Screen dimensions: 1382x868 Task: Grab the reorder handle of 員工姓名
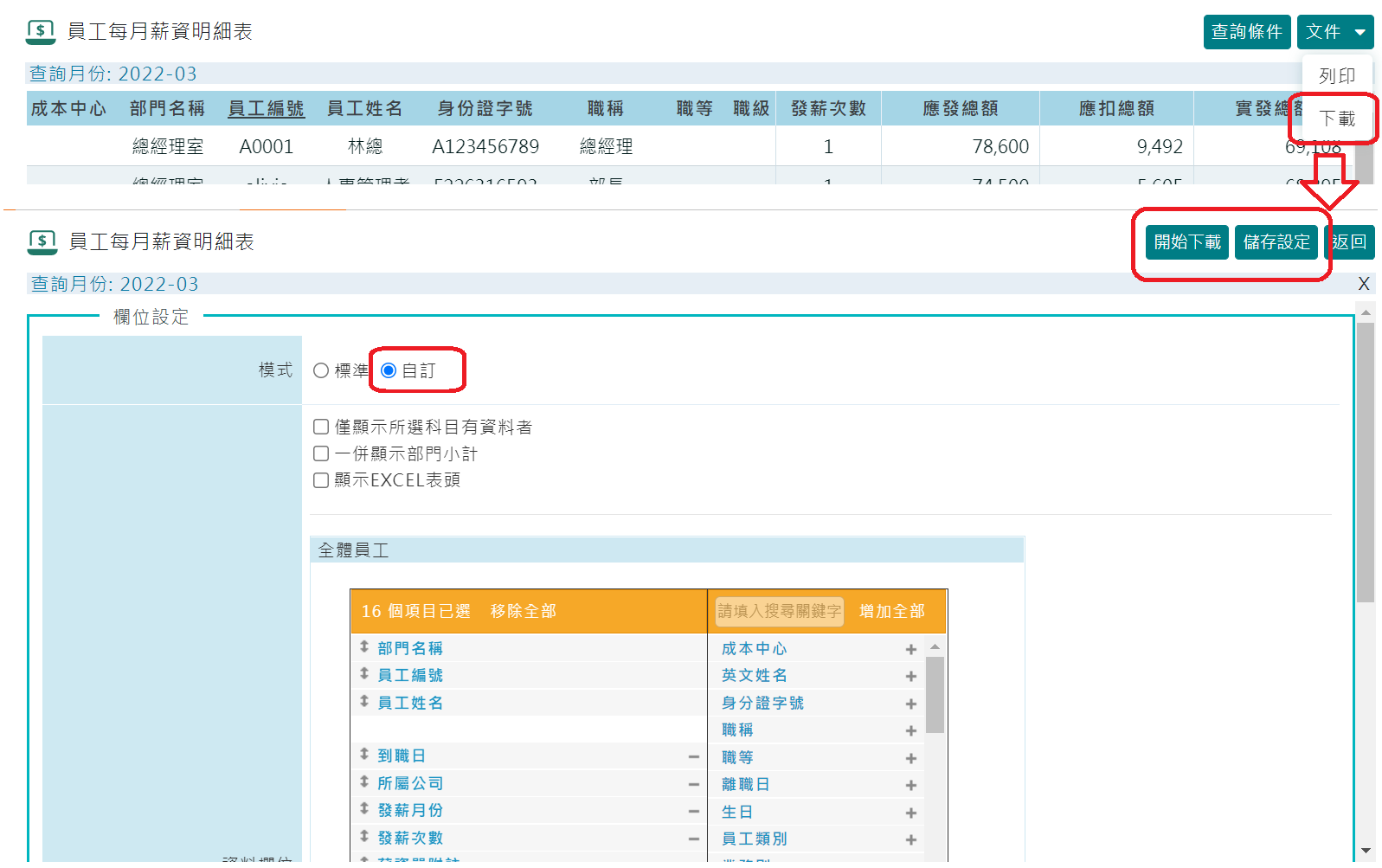(x=364, y=701)
